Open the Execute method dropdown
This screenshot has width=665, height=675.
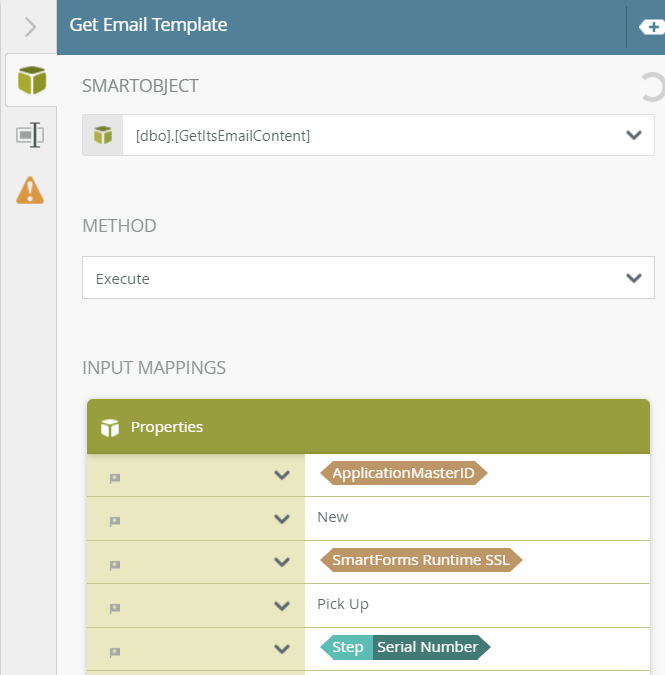click(368, 278)
